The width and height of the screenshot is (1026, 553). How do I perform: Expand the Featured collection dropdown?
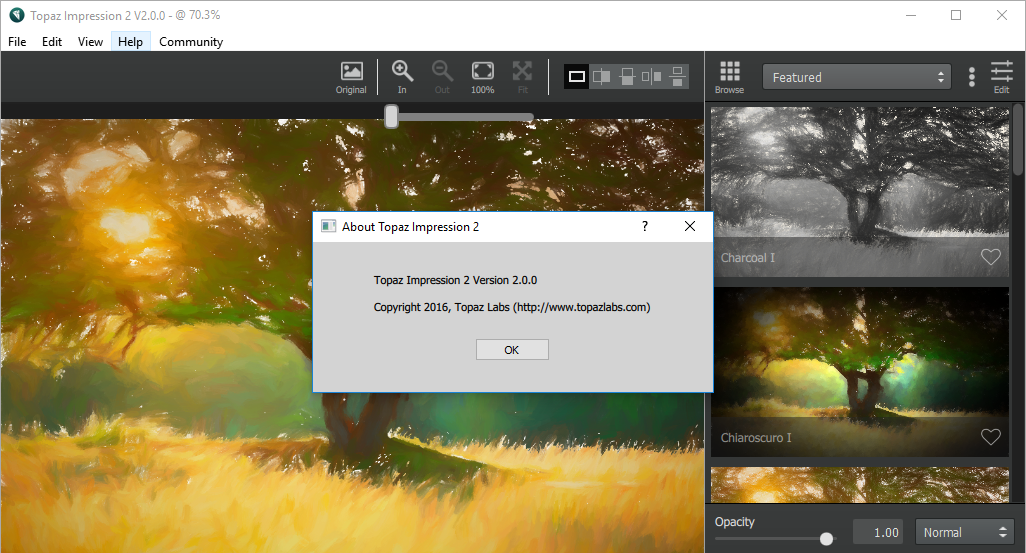pos(857,77)
